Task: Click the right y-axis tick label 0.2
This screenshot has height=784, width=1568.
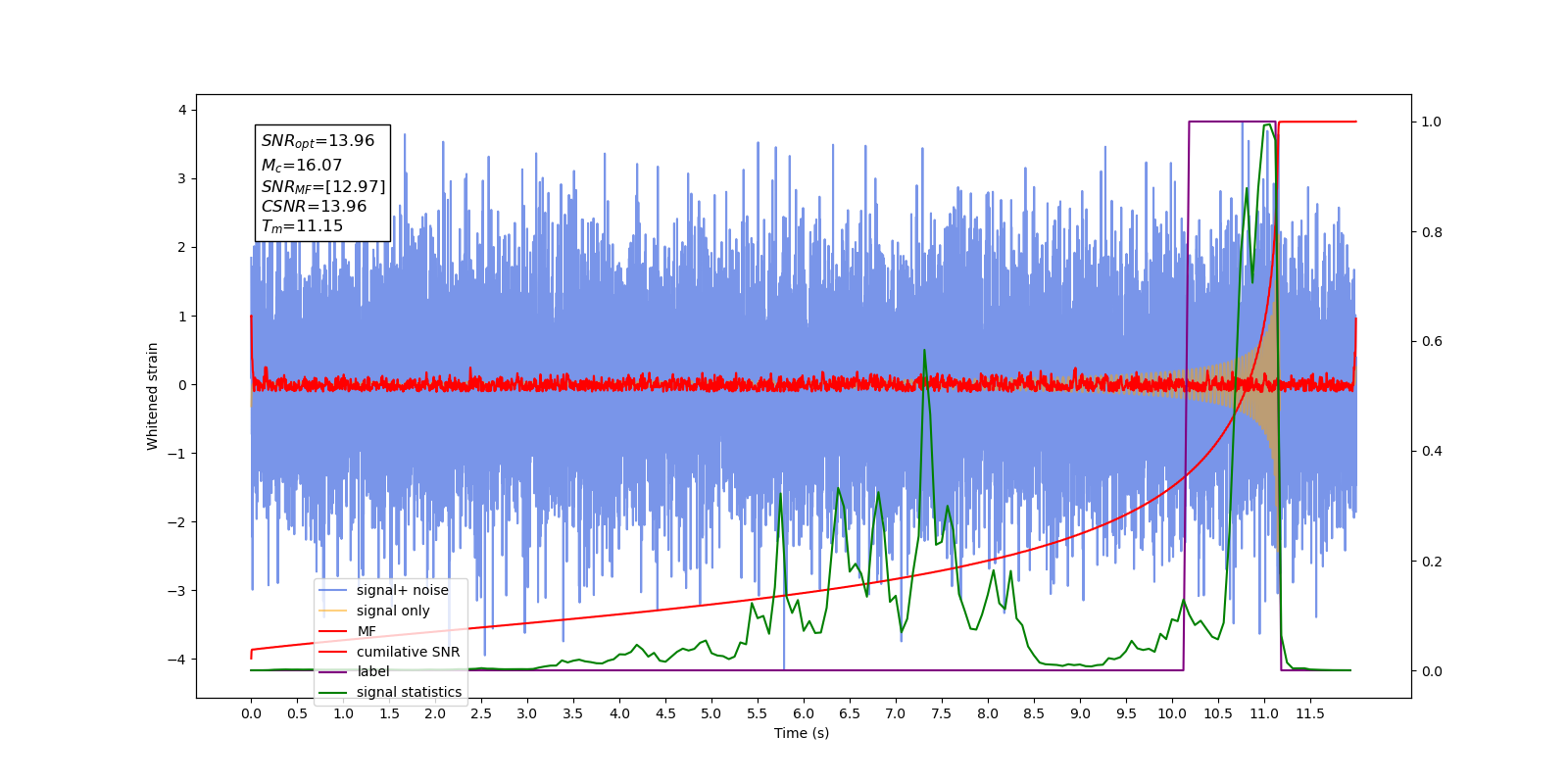Action: point(1432,562)
